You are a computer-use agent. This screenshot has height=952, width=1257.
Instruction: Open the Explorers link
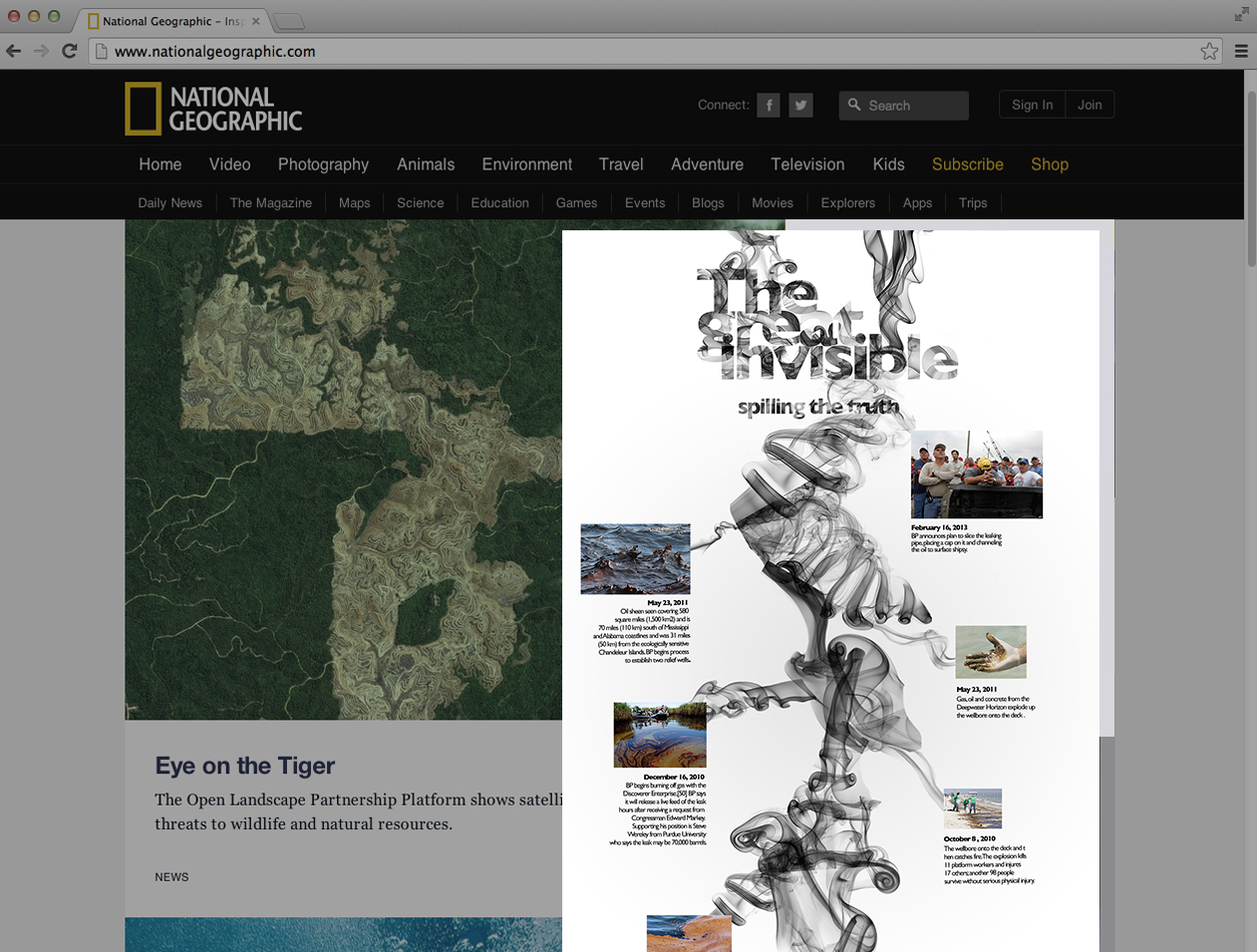[848, 202]
